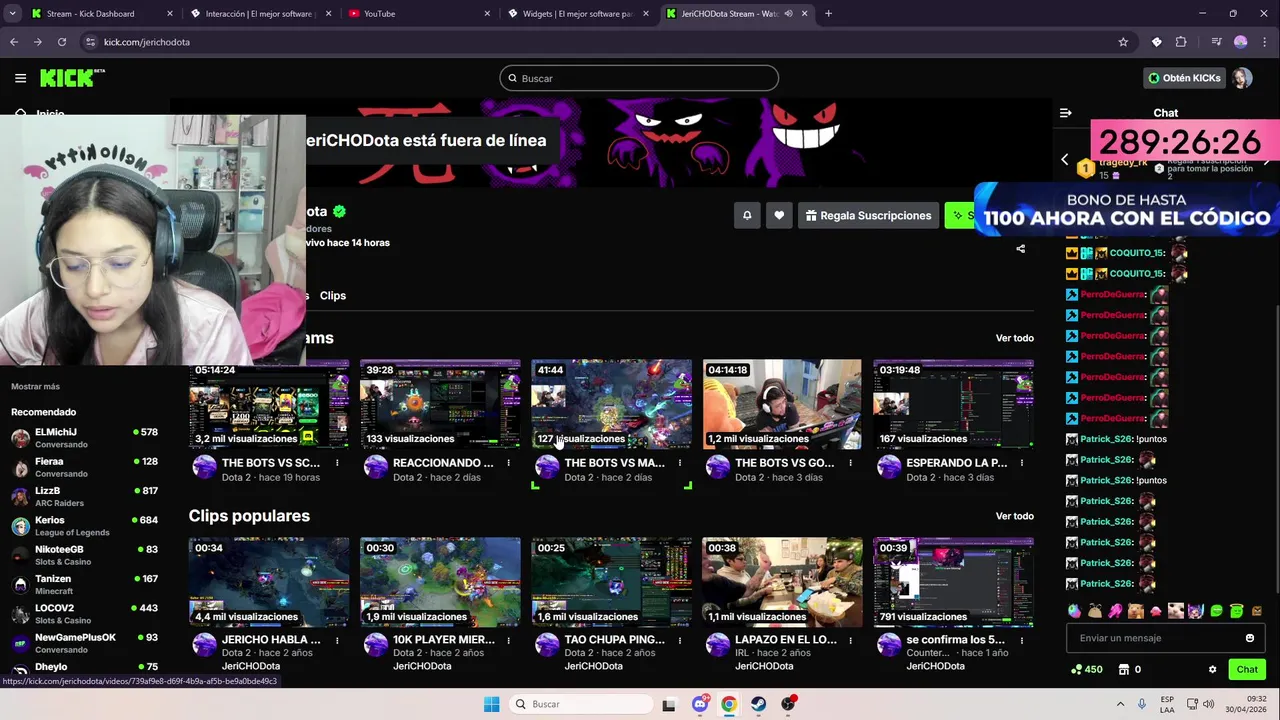The image size is (1280, 720).
Task: Open ELMichiJ recommended channel
Action: 85,438
